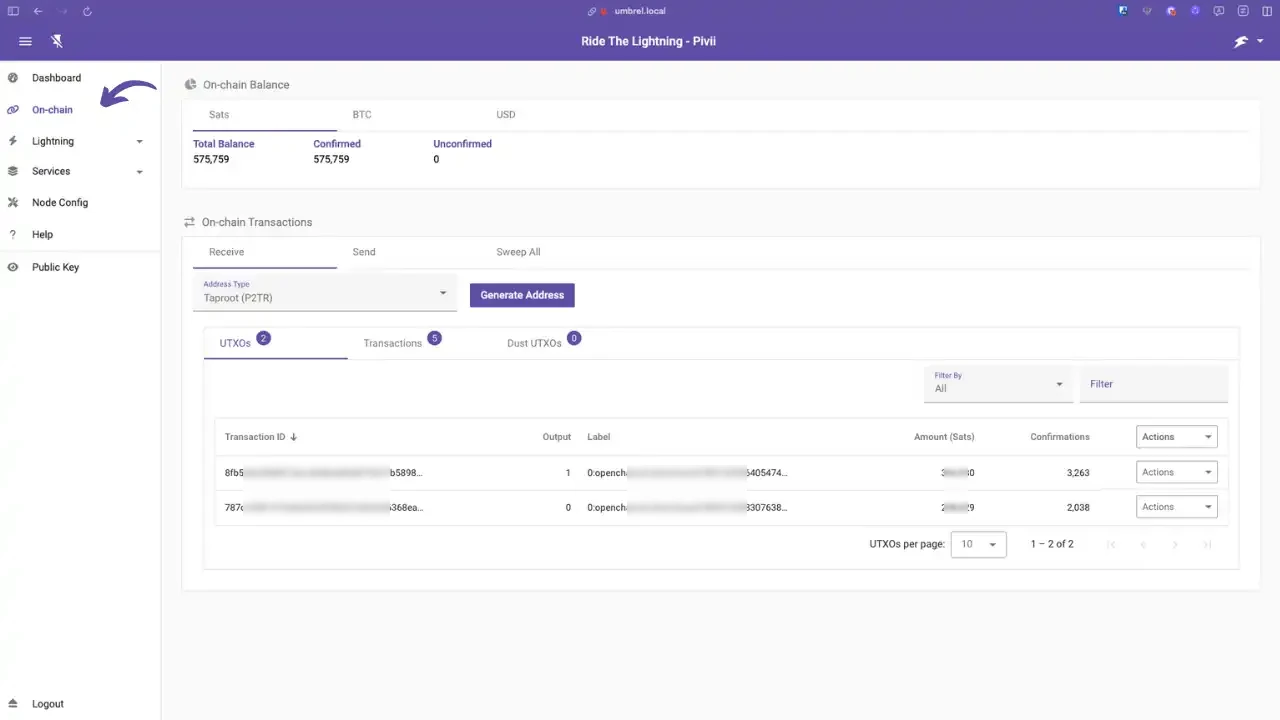Click the Services layers icon in sidebar
This screenshot has height=720, width=1280.
pyautogui.click(x=13, y=171)
